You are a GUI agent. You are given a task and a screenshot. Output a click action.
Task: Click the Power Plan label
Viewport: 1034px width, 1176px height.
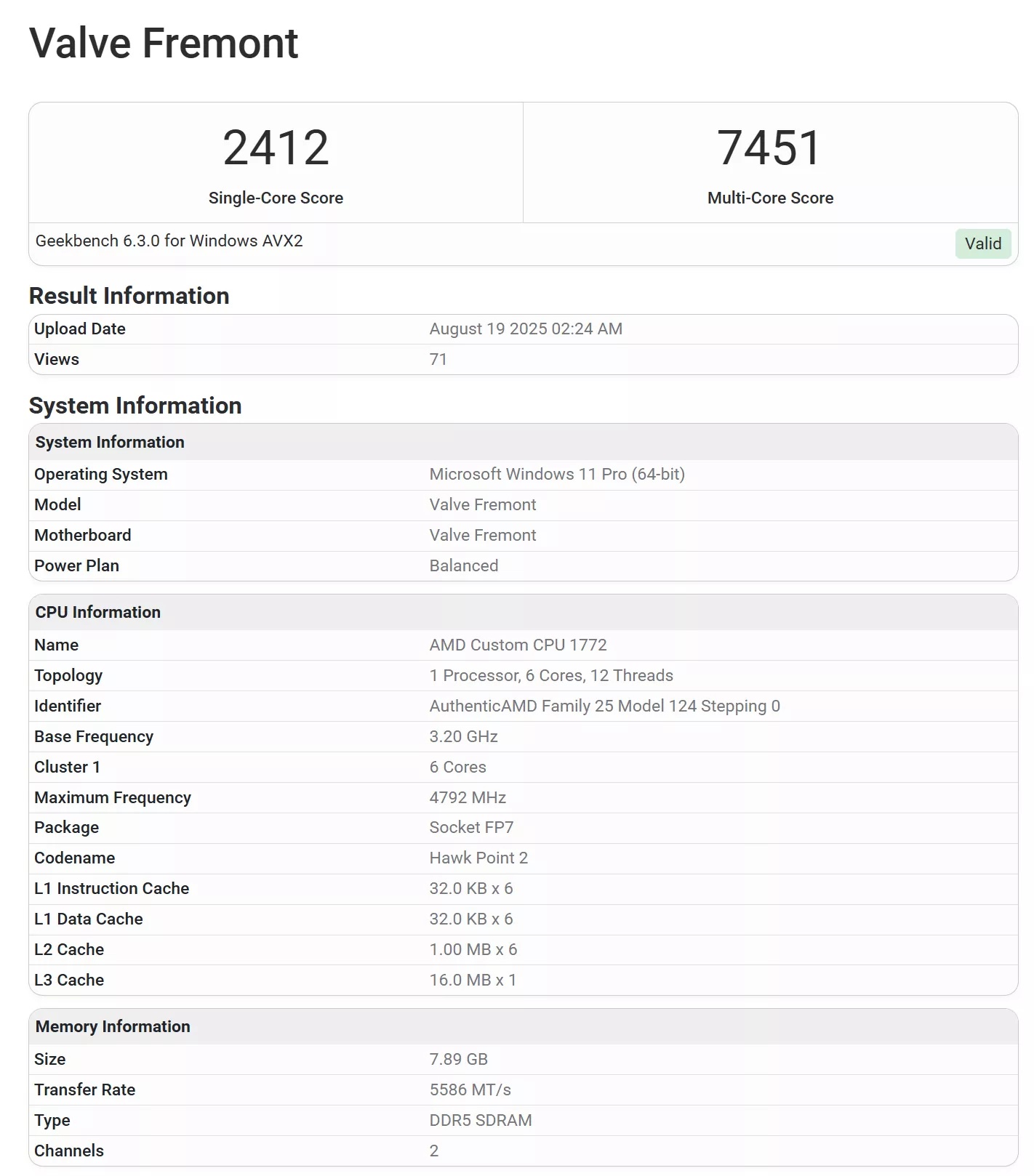tap(76, 565)
